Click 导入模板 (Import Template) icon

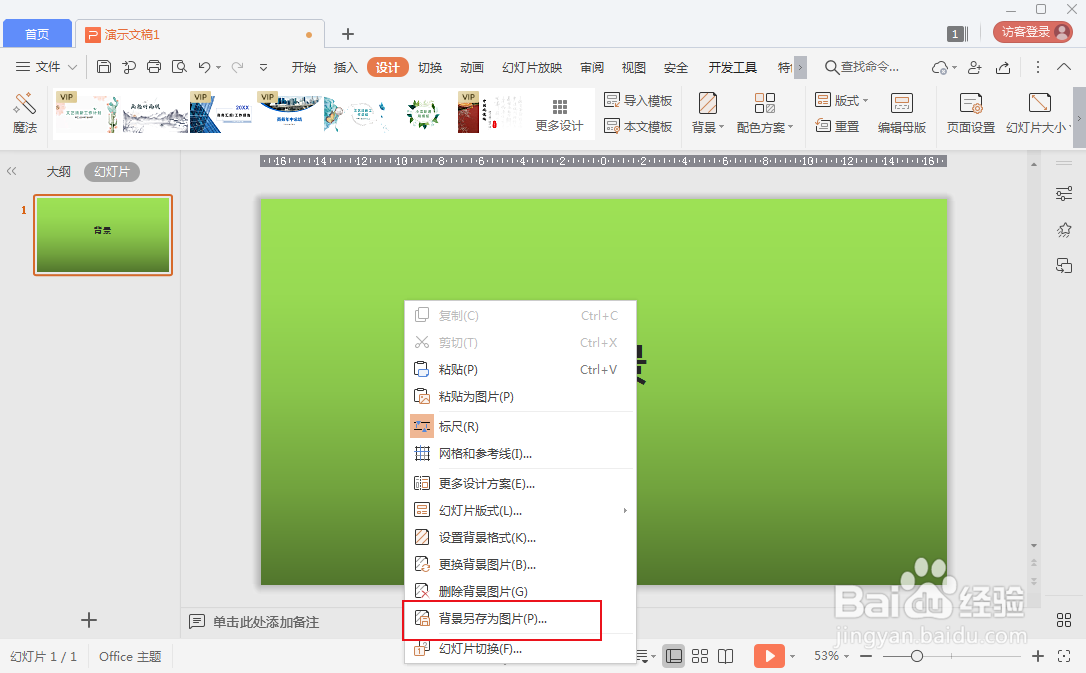640,100
